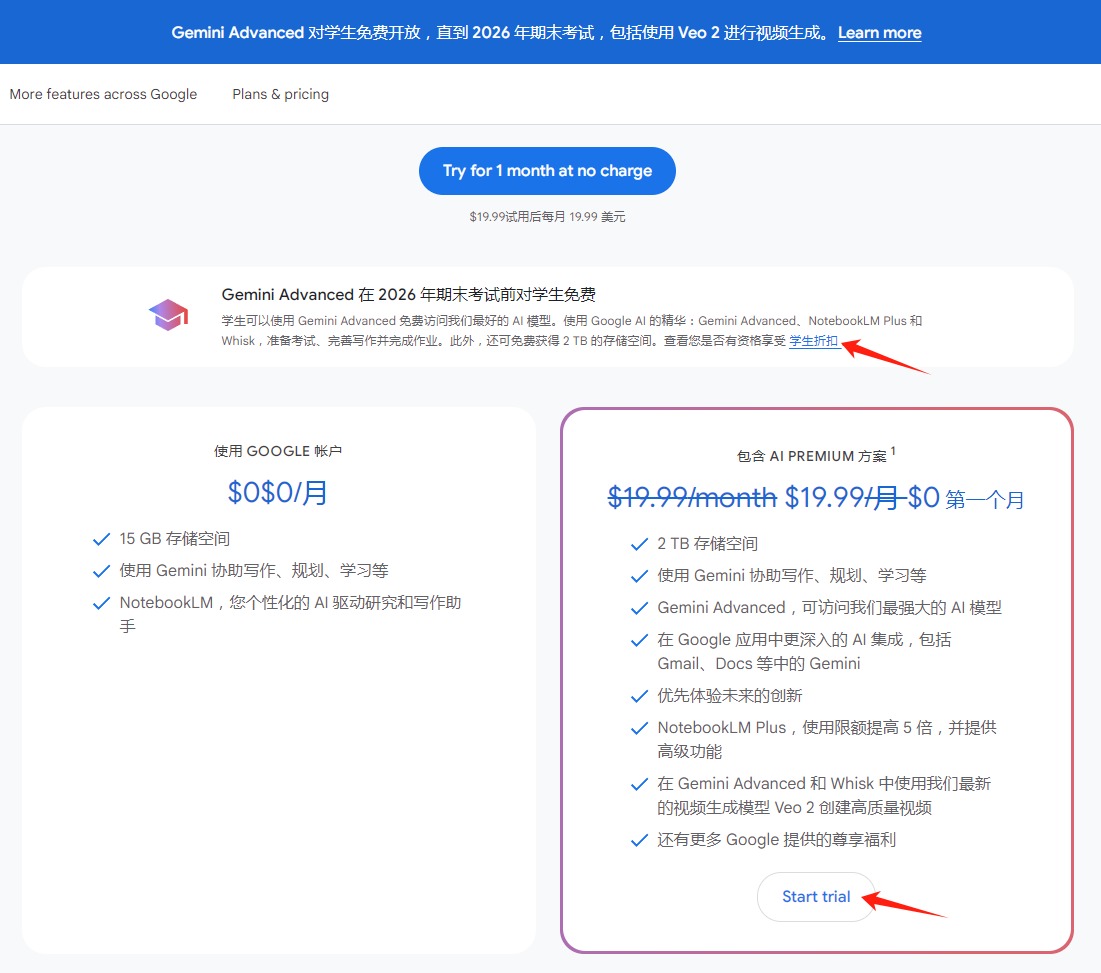This screenshot has width=1101, height=973.
Task: Switch to Plans & pricing tab
Action: 280,94
